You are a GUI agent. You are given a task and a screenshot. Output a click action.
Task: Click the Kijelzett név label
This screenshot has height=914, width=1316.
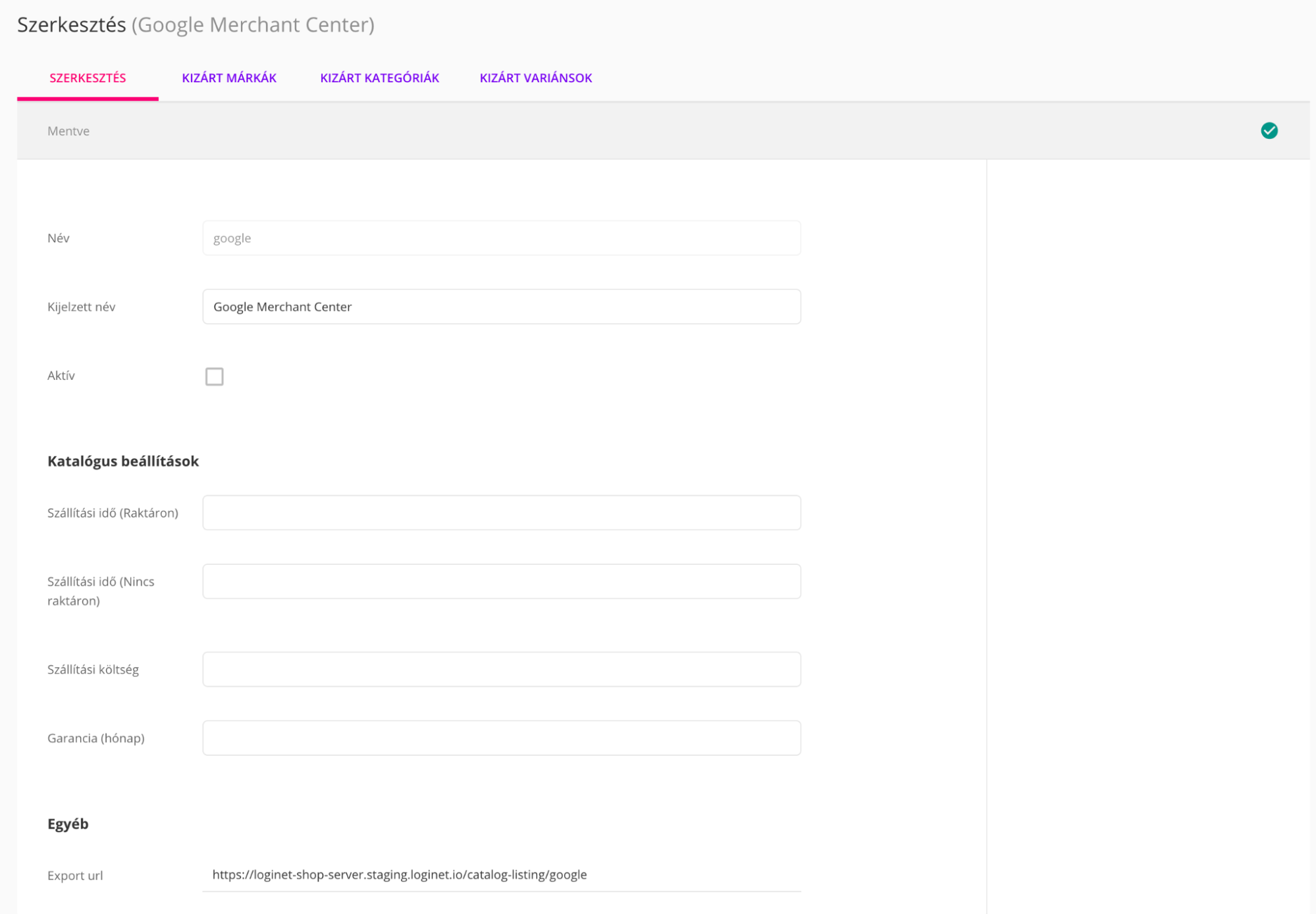click(x=81, y=307)
